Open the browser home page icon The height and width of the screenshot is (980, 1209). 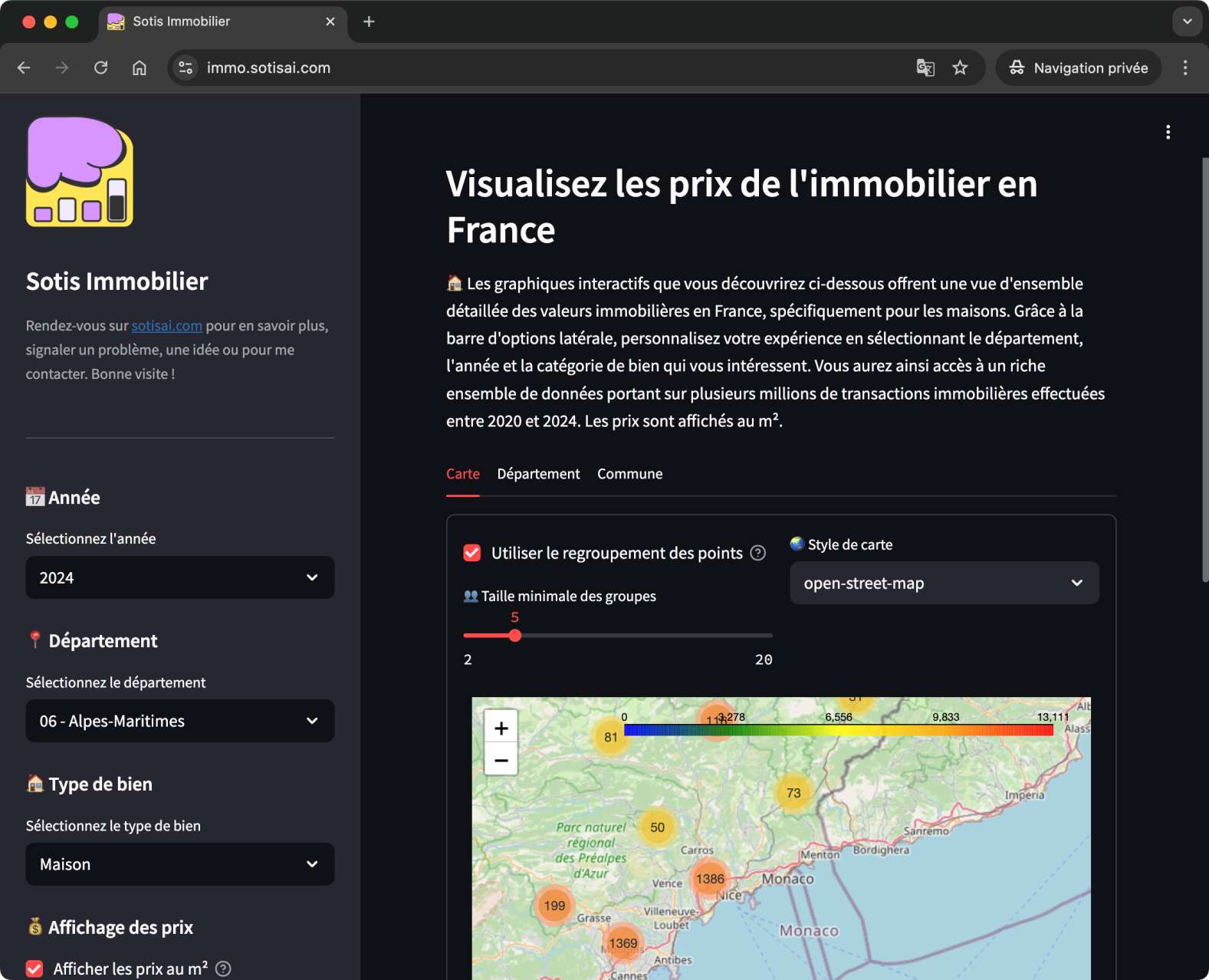pyautogui.click(x=139, y=67)
